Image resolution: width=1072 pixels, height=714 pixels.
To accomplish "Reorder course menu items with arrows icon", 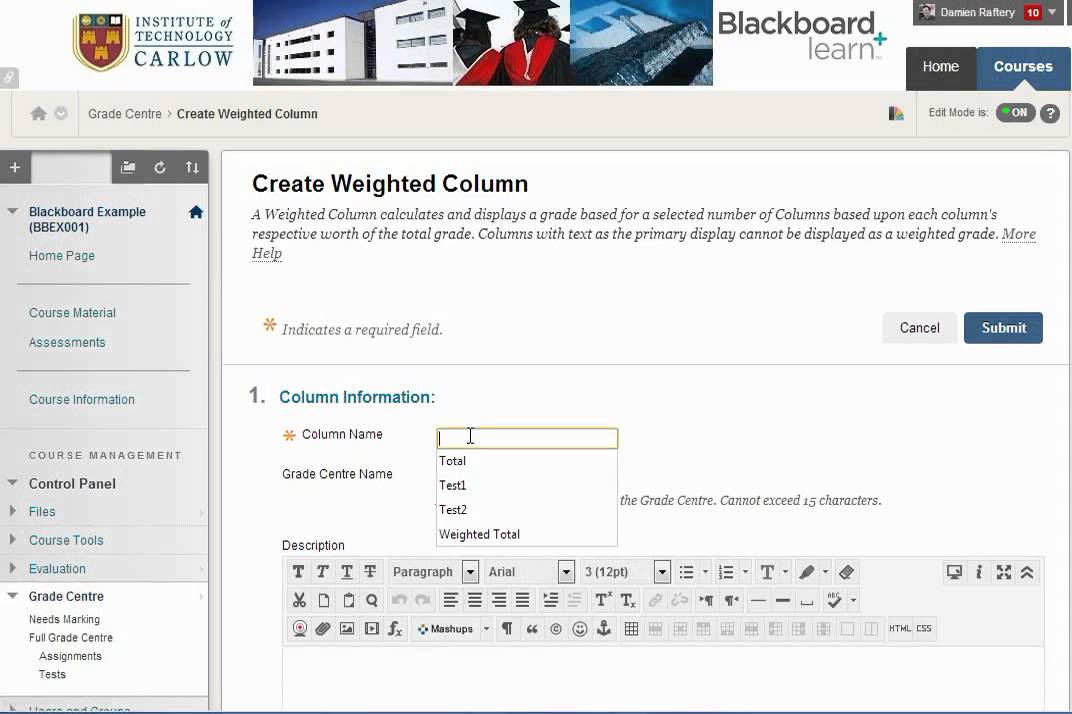I will click(x=192, y=168).
